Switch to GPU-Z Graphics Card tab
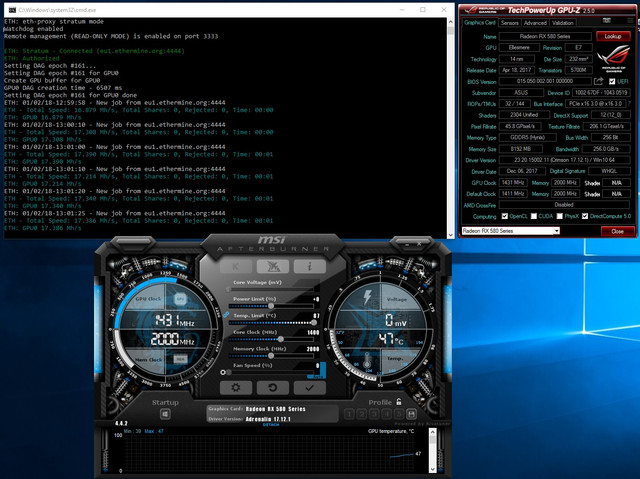640x479 pixels. point(480,23)
